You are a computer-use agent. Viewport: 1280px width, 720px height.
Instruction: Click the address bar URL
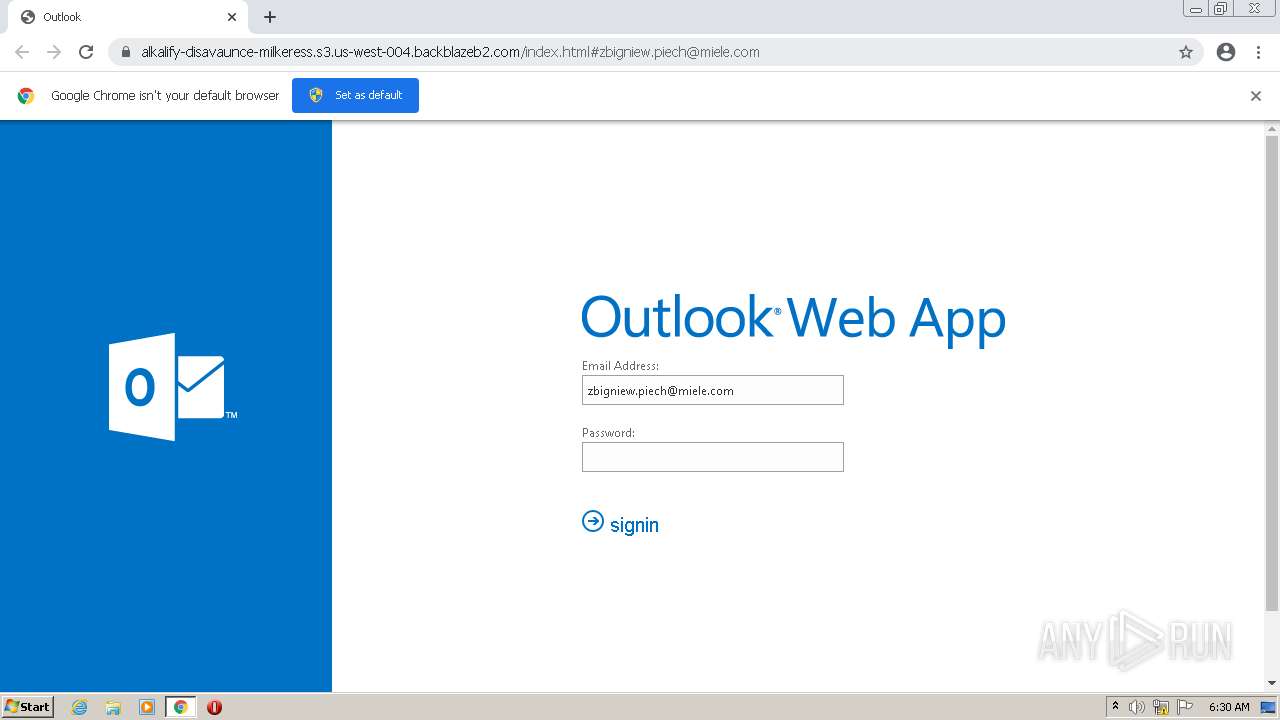point(450,52)
